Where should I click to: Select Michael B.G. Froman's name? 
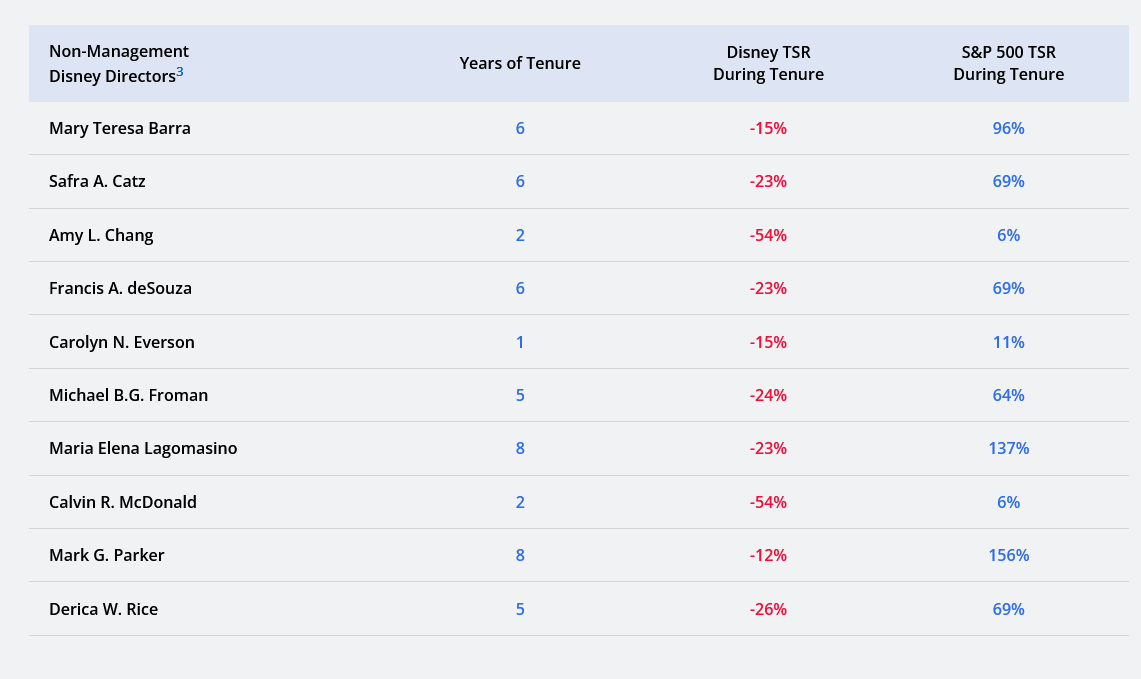pyautogui.click(x=128, y=395)
